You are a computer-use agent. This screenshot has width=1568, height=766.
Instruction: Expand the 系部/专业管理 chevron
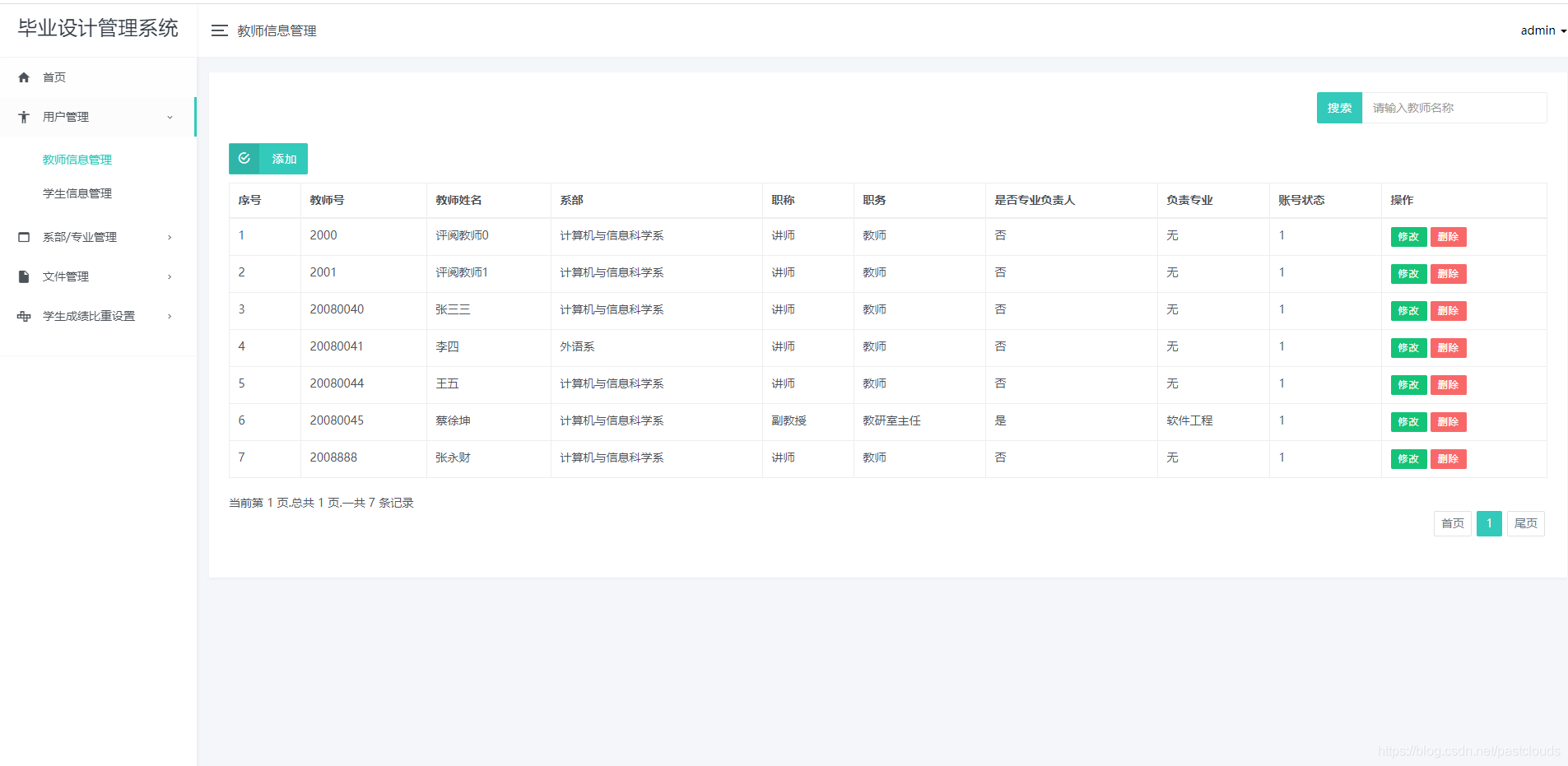pyautogui.click(x=170, y=237)
